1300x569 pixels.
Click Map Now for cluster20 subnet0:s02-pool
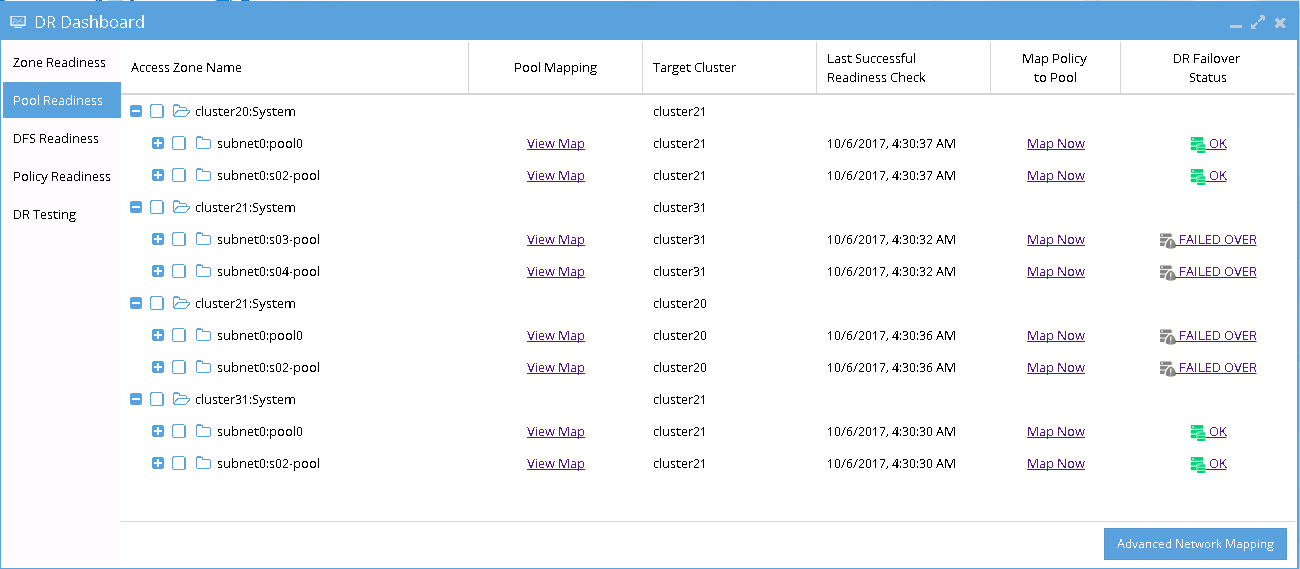tap(1056, 175)
